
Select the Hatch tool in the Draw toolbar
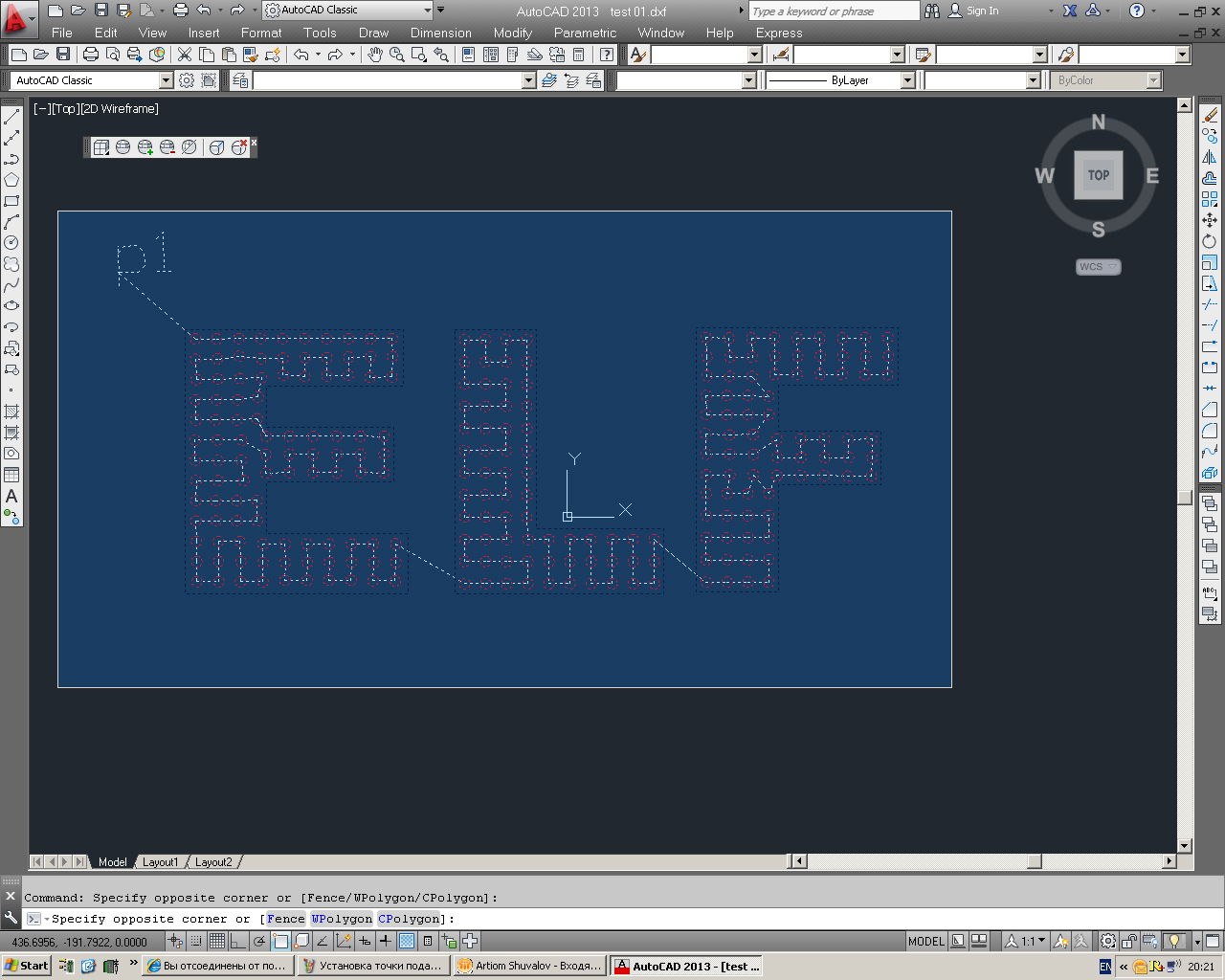[x=11, y=412]
